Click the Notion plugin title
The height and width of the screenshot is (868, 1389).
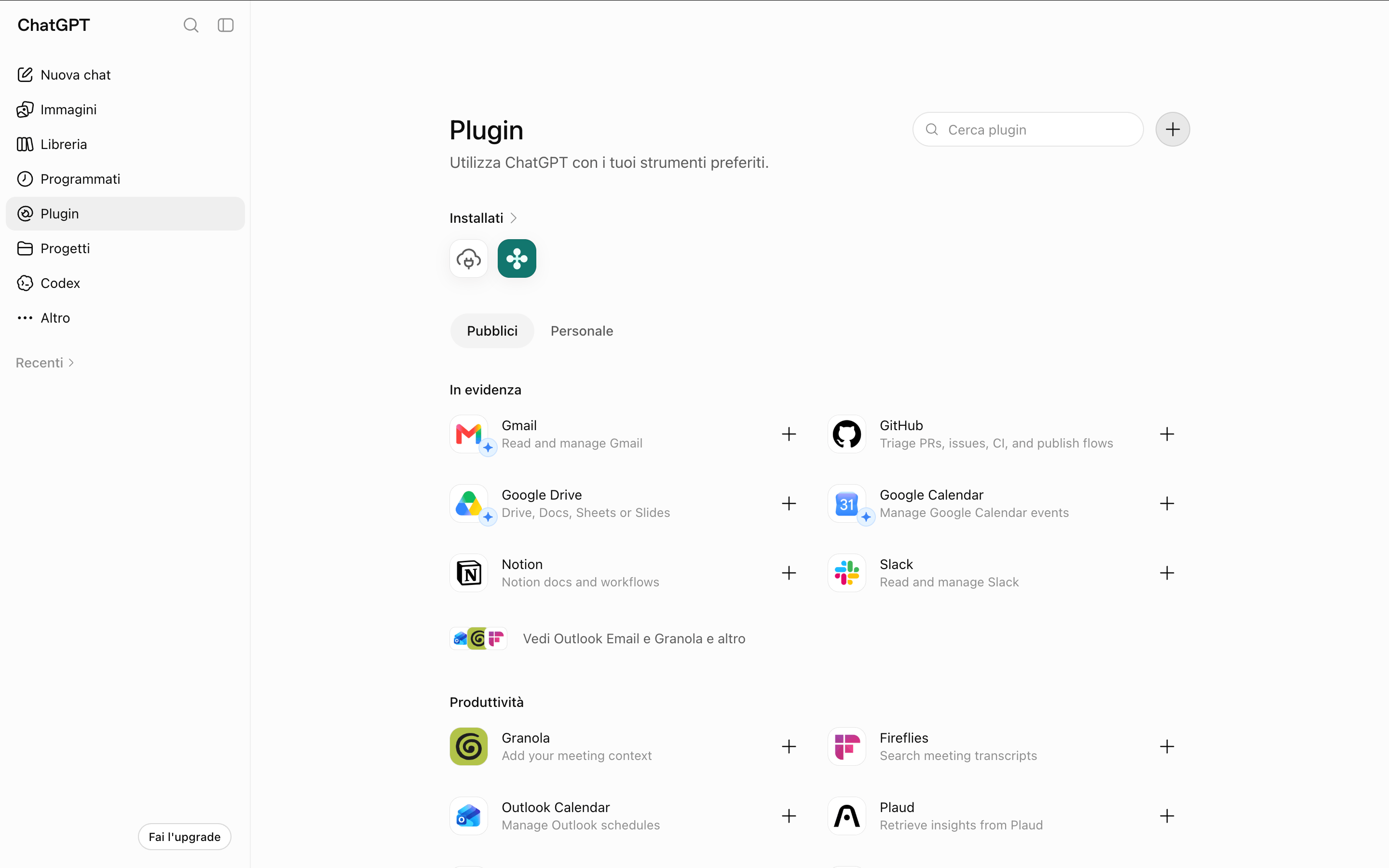click(522, 564)
